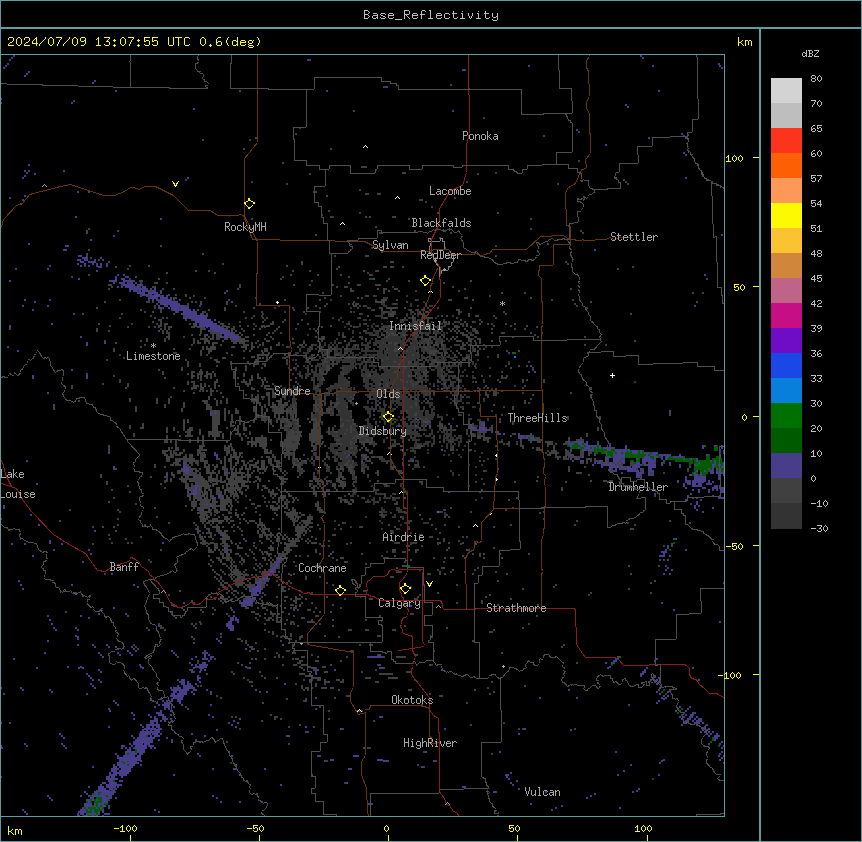Click the Innisfail city label
This screenshot has width=862, height=842.
pyautogui.click(x=416, y=326)
